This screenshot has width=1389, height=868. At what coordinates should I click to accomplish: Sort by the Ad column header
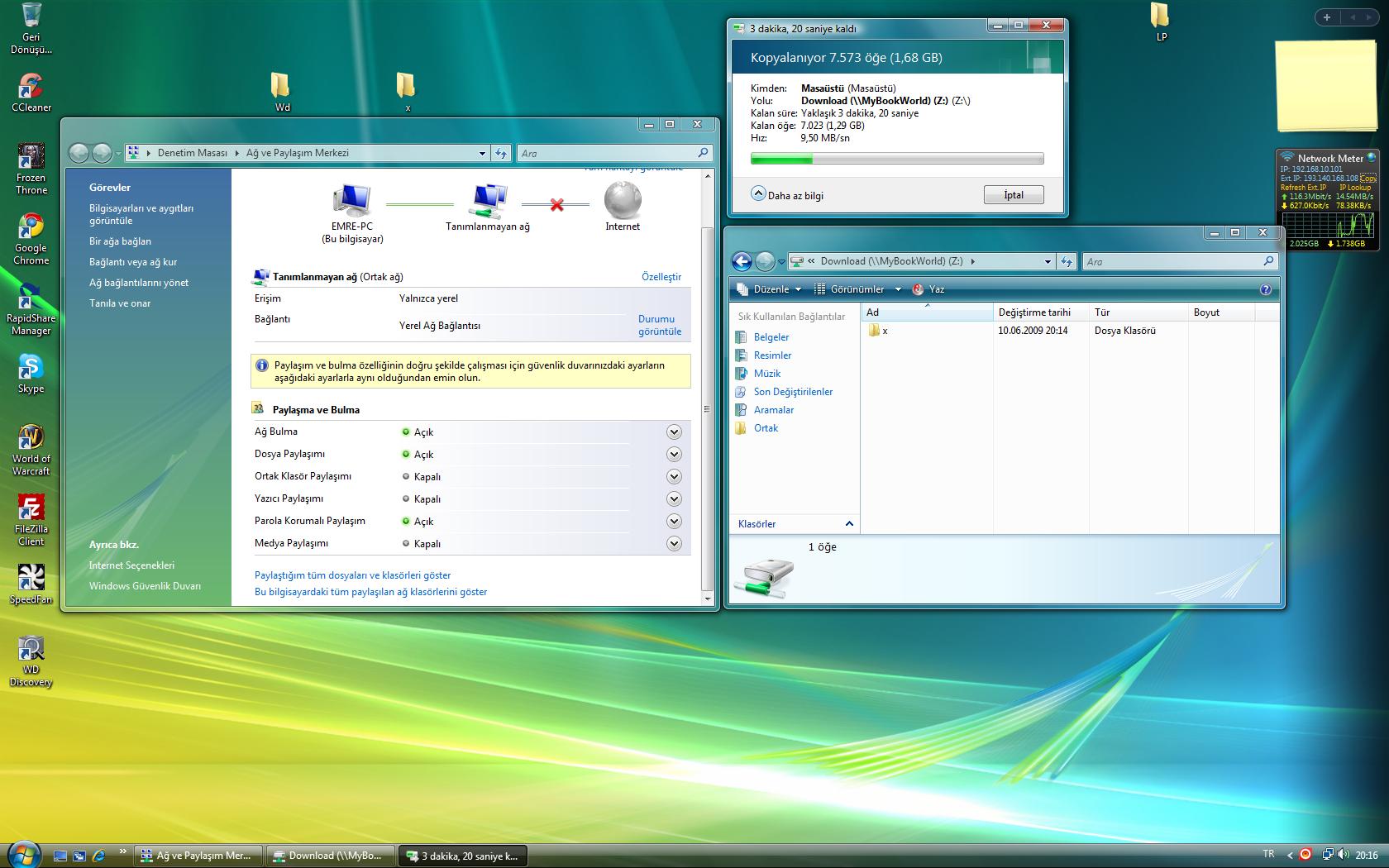point(928,312)
